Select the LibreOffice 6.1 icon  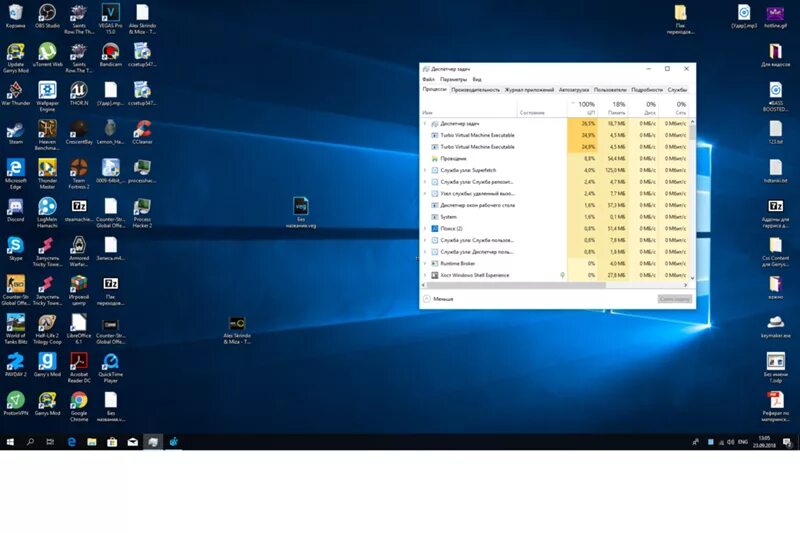pos(79,329)
